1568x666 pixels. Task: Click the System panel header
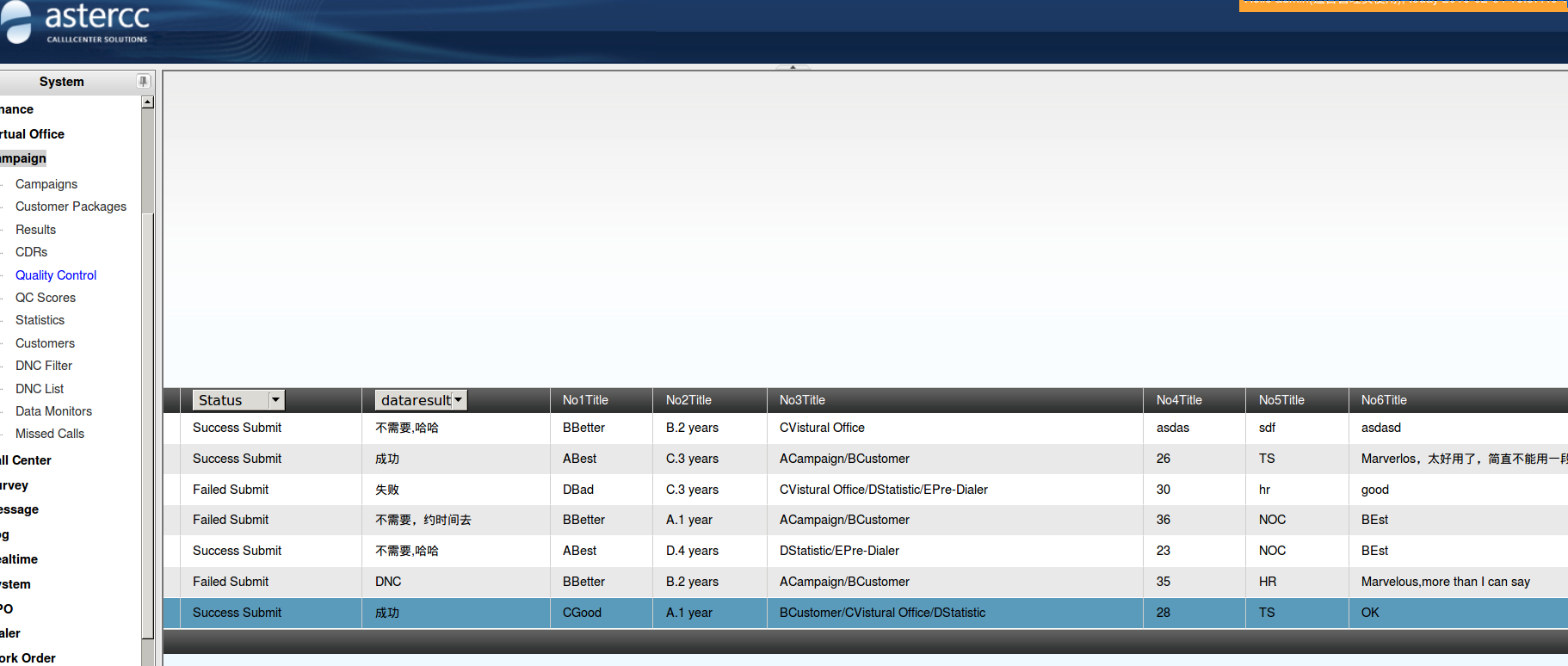(x=62, y=82)
